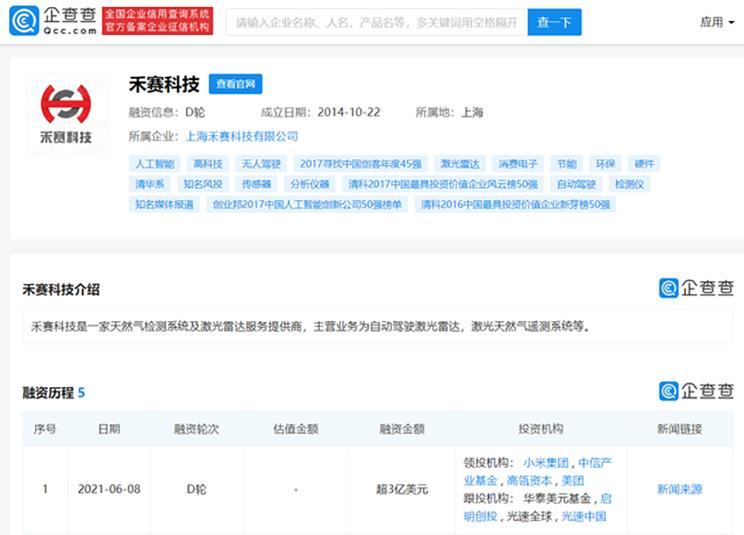This screenshot has width=744, height=535.
Task: Click the 查看官网 button
Action: (235, 84)
